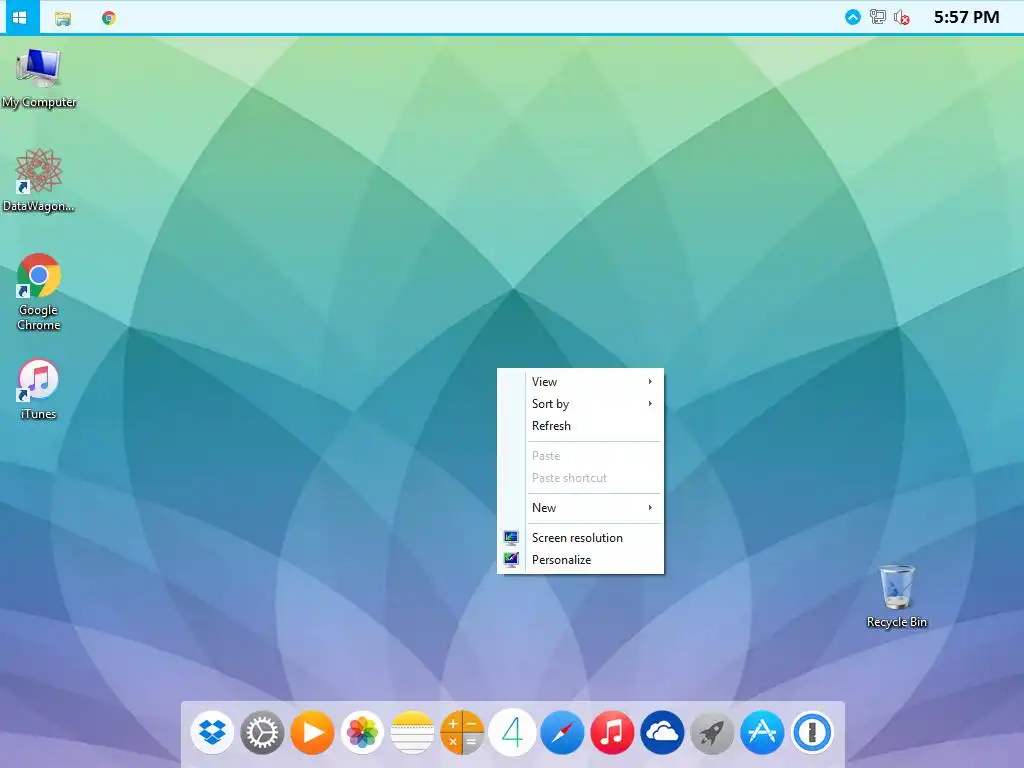Open the App Store icon in dock

761,732
